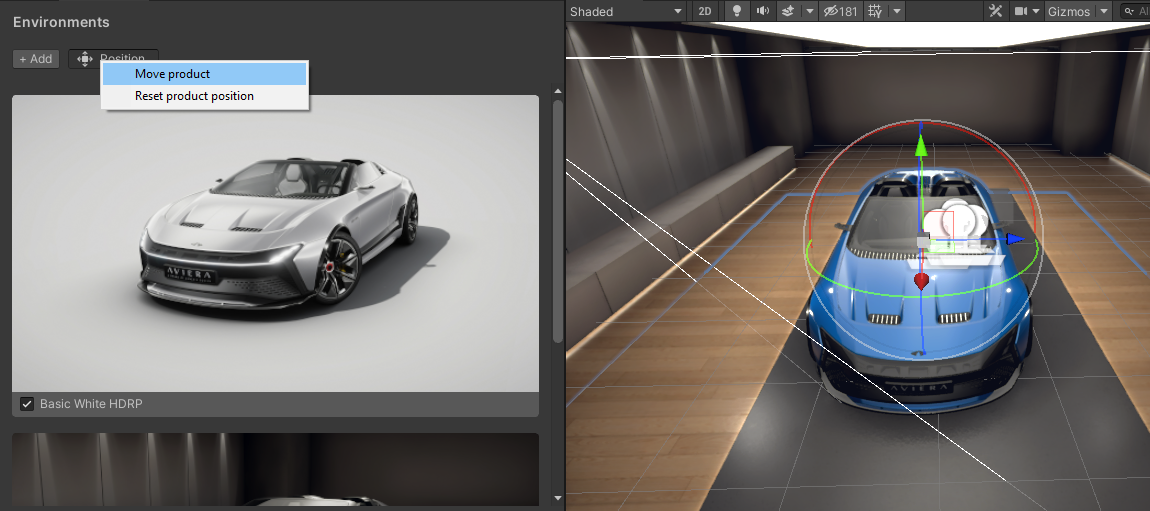Open scene camera settings icon
The image size is (1150, 511).
(x=1021, y=11)
